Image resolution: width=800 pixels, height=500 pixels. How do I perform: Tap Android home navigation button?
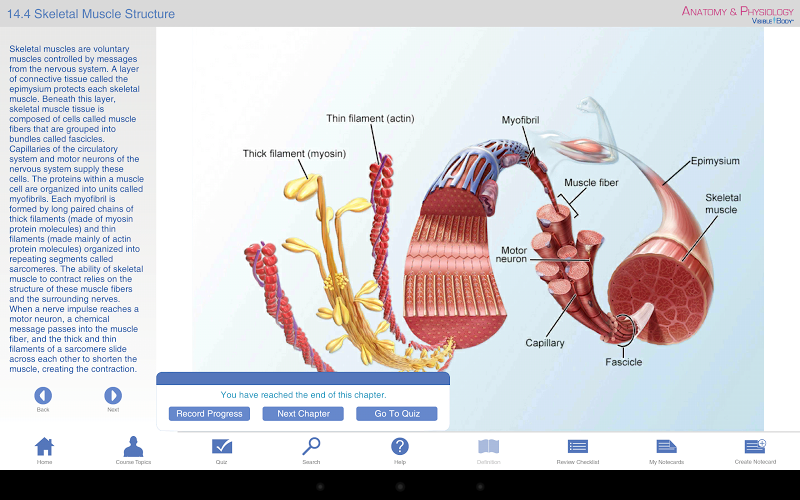coord(400,487)
